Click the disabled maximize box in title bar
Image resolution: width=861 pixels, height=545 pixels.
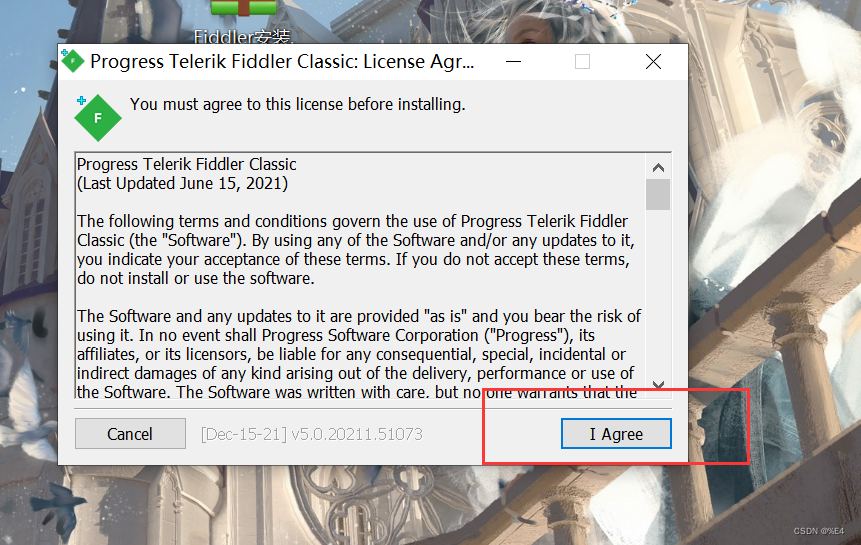583,61
